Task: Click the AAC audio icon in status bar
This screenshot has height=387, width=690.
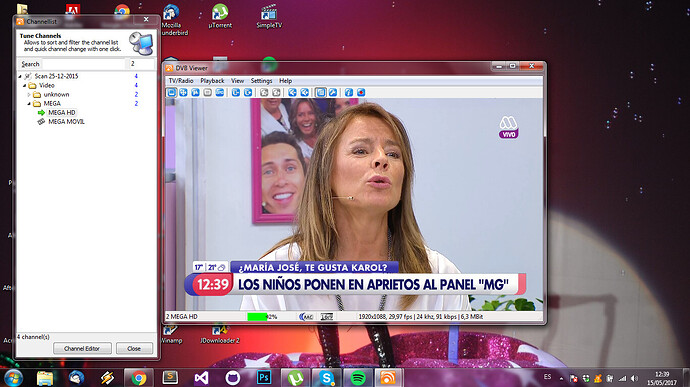Action: 306,317
